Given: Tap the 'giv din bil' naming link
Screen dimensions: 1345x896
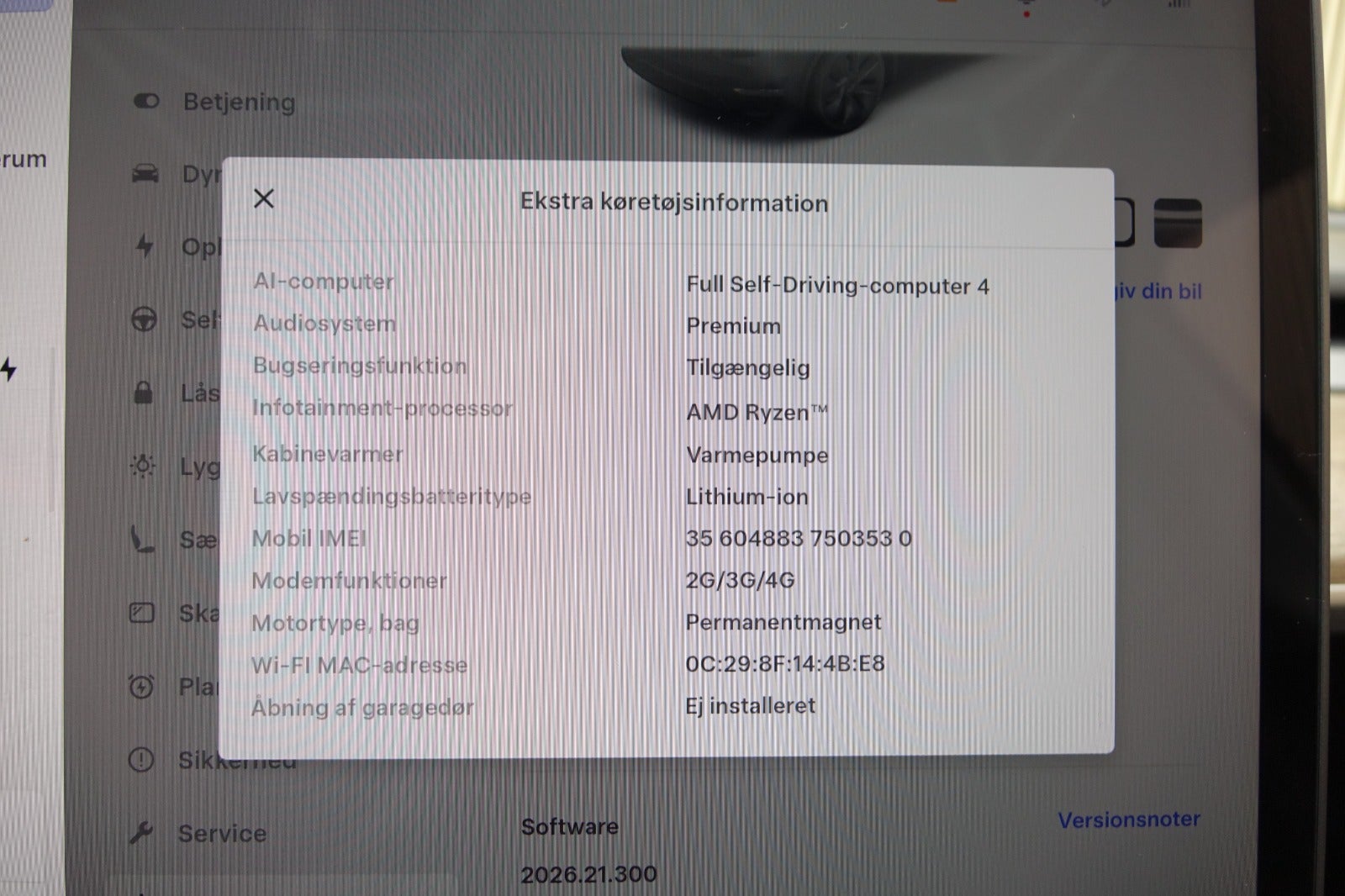Looking at the screenshot, I should click(x=1158, y=291).
